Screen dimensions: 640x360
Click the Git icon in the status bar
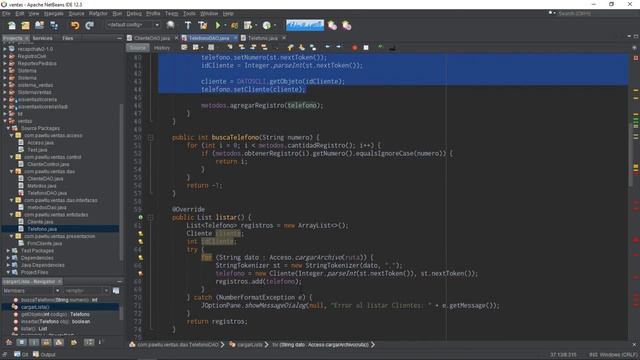coord(21,355)
